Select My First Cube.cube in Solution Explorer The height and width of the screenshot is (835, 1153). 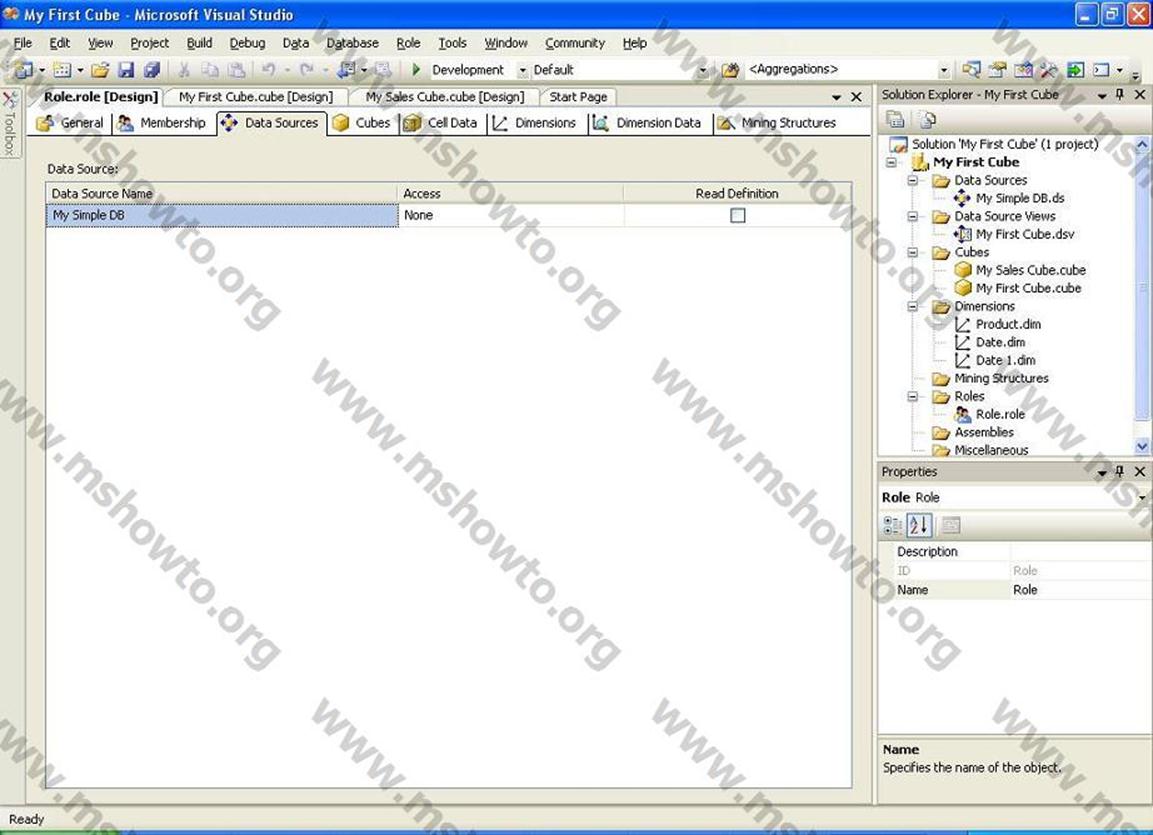(1028, 288)
